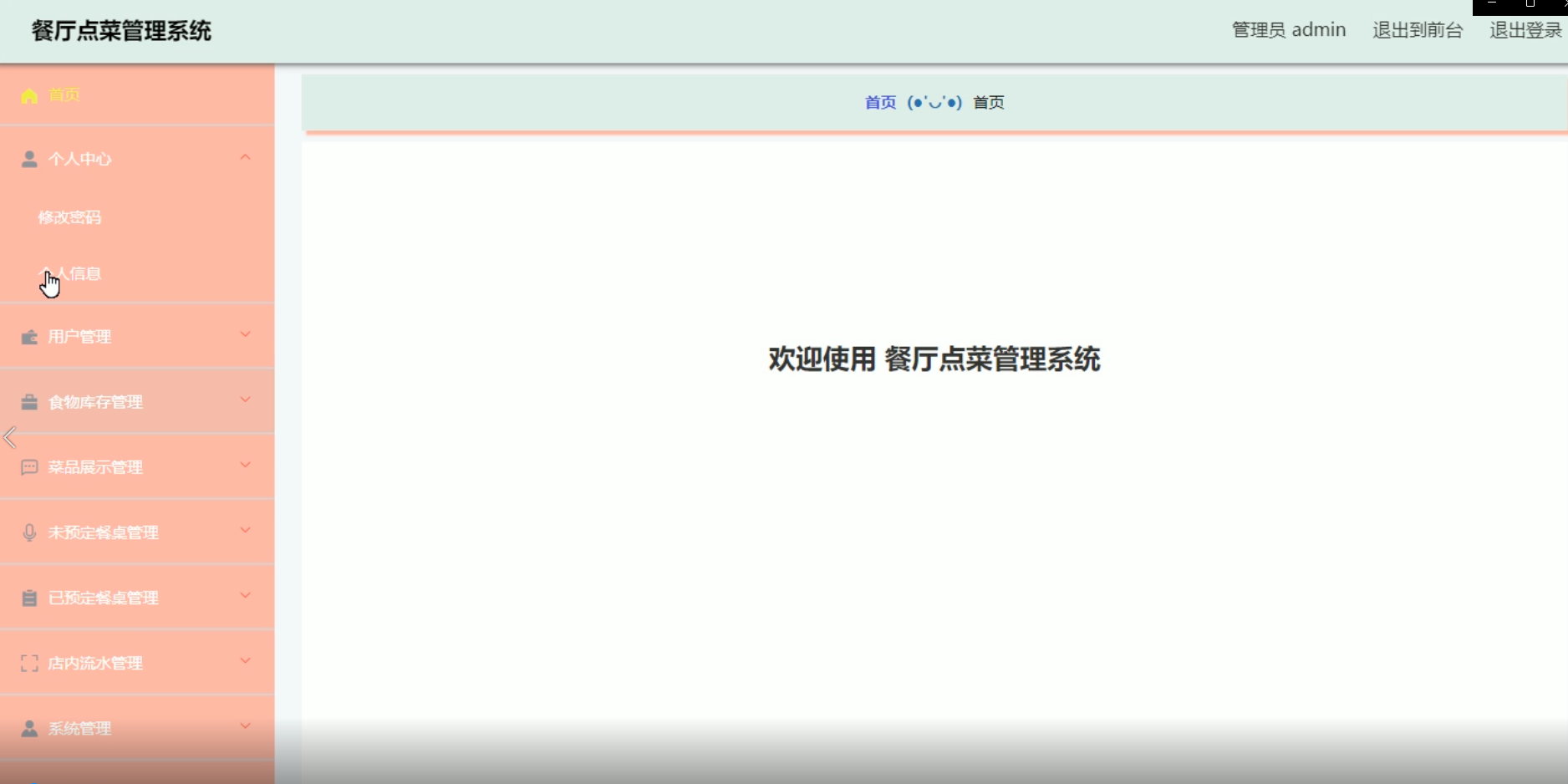
Task: Click the microphone icon beside 未预定餐桌管理
Action: click(29, 532)
